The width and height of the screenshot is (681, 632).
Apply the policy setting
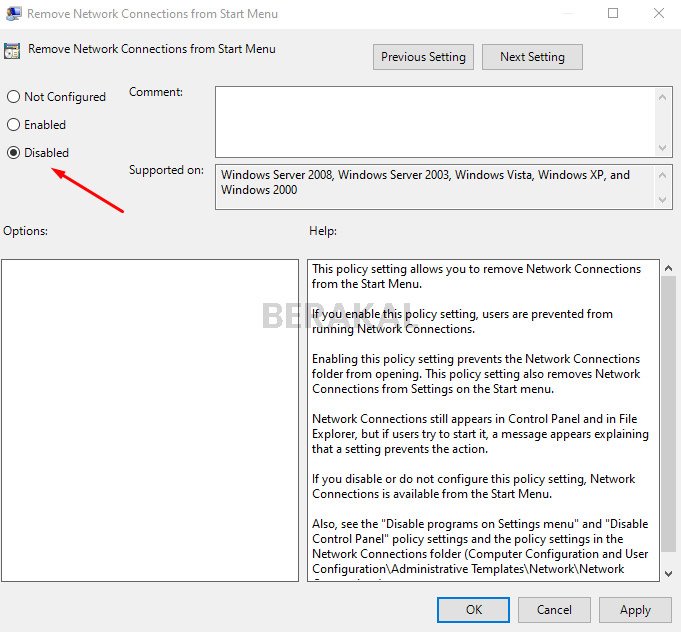point(635,610)
